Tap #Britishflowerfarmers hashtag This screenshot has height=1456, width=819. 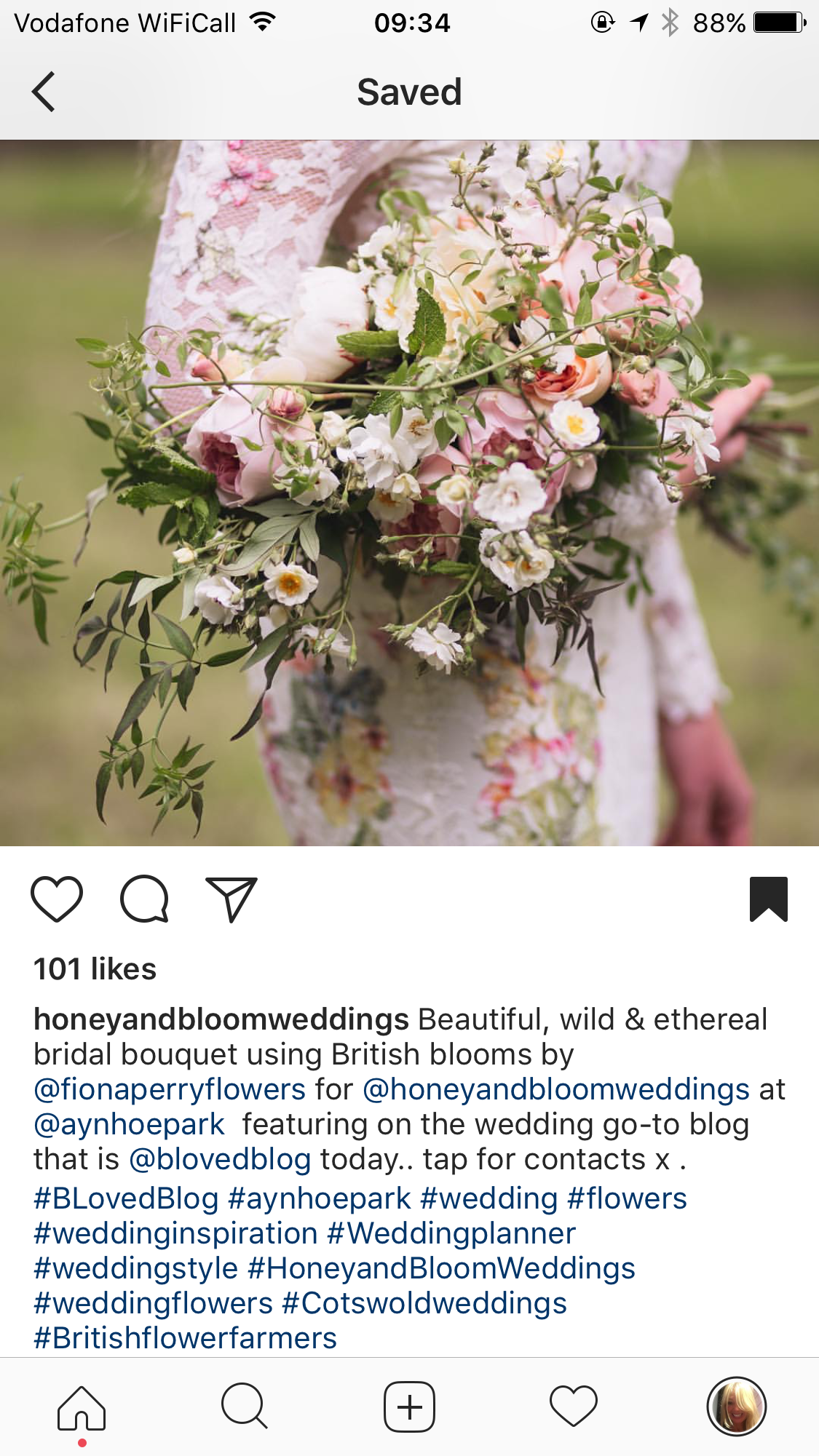185,1338
